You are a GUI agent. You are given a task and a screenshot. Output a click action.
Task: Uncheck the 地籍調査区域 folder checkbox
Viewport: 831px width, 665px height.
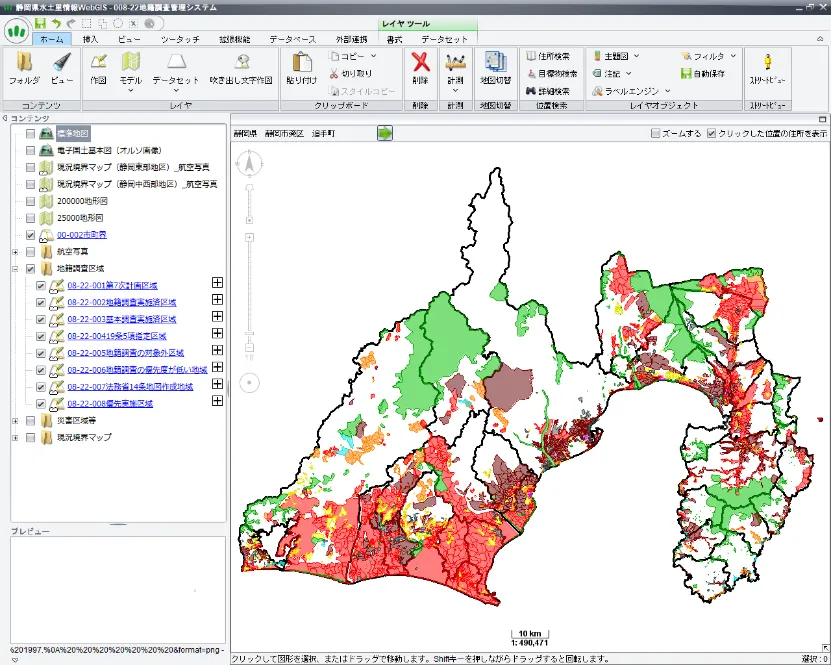tap(30, 269)
